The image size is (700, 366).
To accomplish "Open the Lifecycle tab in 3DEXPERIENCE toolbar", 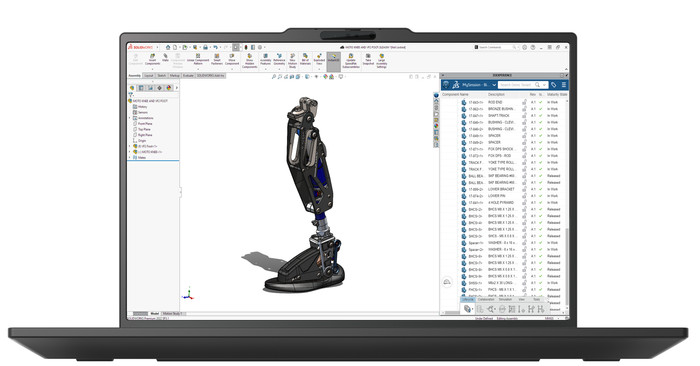I will click(467, 299).
